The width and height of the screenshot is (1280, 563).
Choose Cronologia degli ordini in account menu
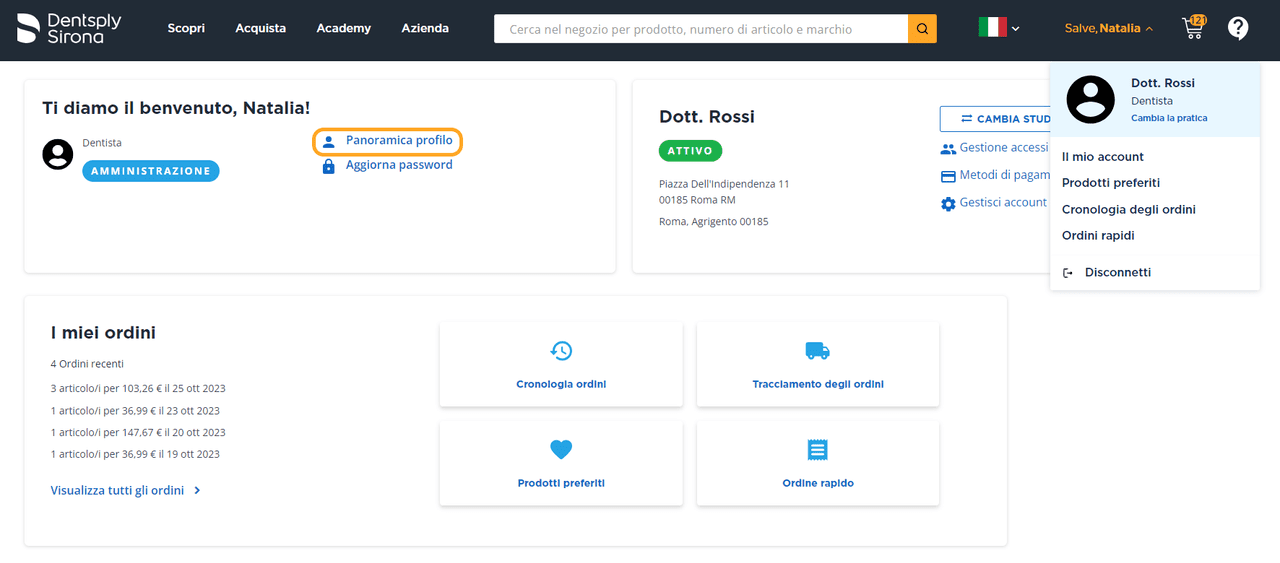[x=1128, y=210]
